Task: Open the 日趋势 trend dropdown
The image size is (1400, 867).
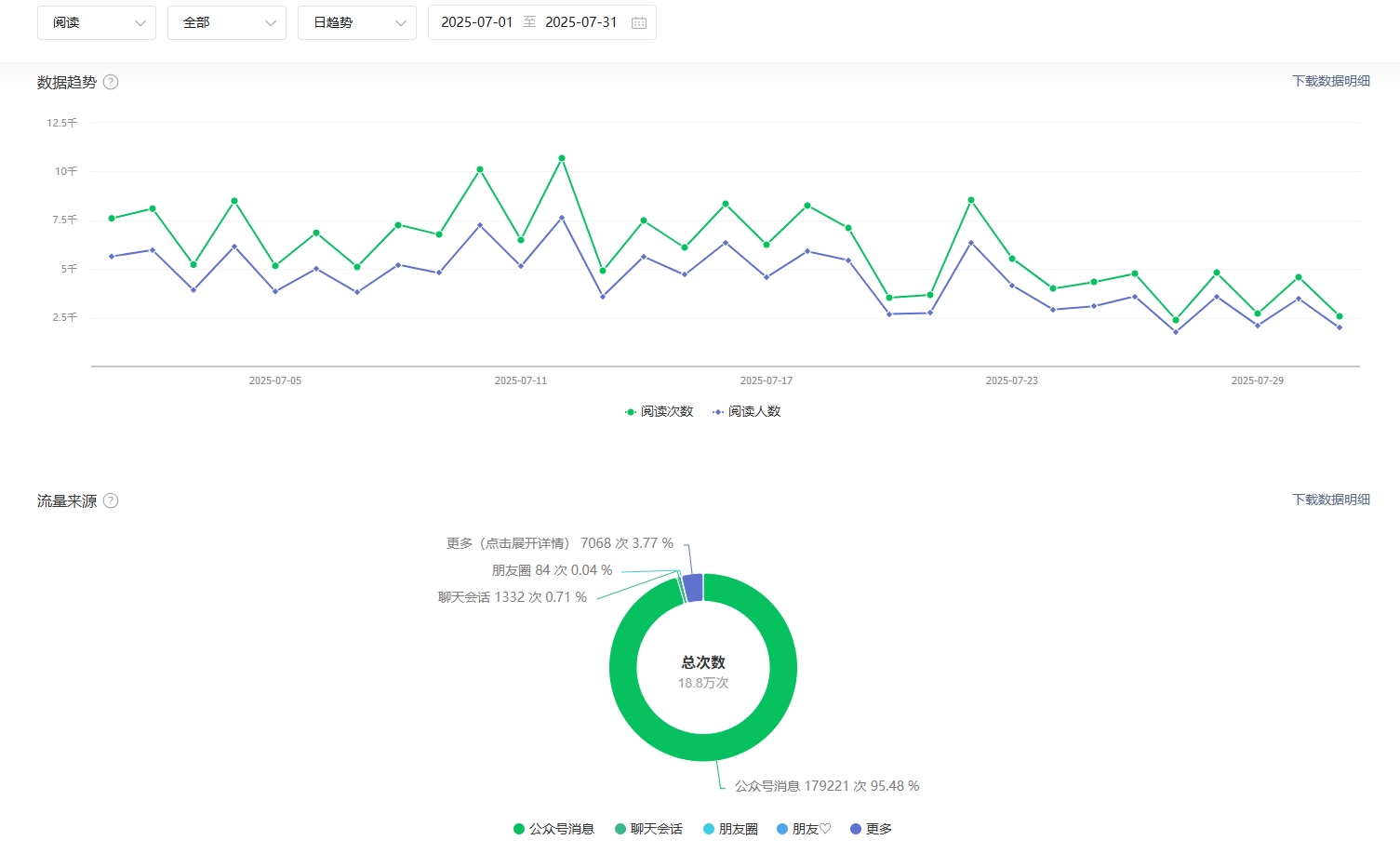Action: (357, 22)
